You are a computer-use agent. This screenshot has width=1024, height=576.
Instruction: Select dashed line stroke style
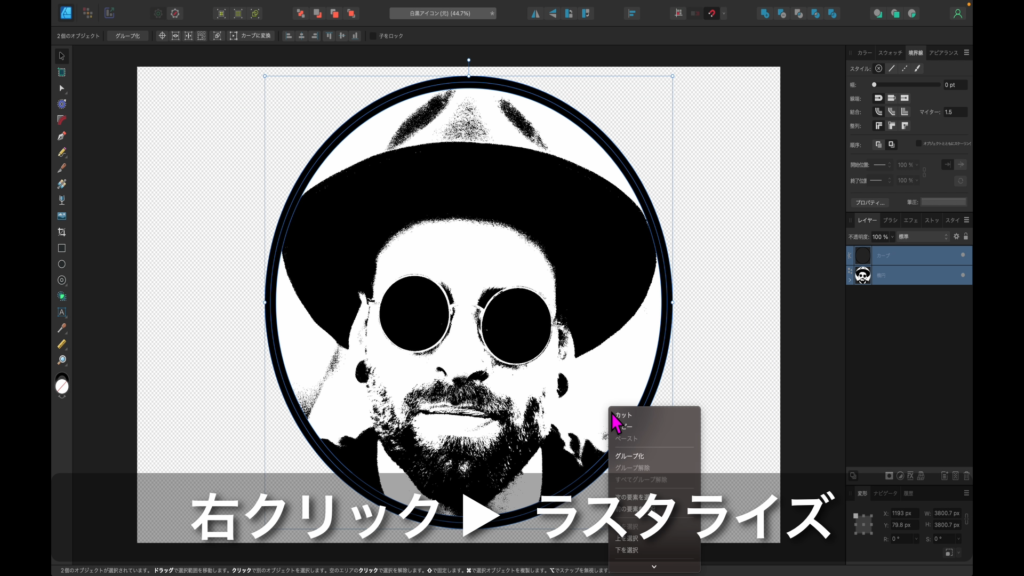pos(904,69)
